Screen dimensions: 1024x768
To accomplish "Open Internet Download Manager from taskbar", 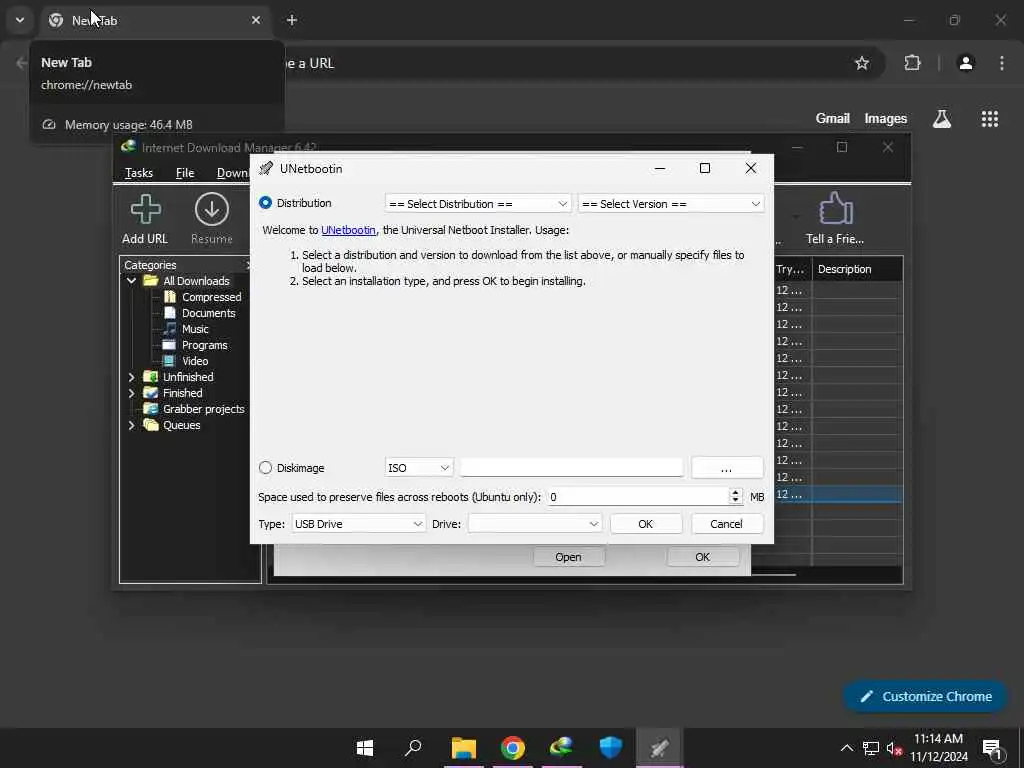I will [x=562, y=748].
